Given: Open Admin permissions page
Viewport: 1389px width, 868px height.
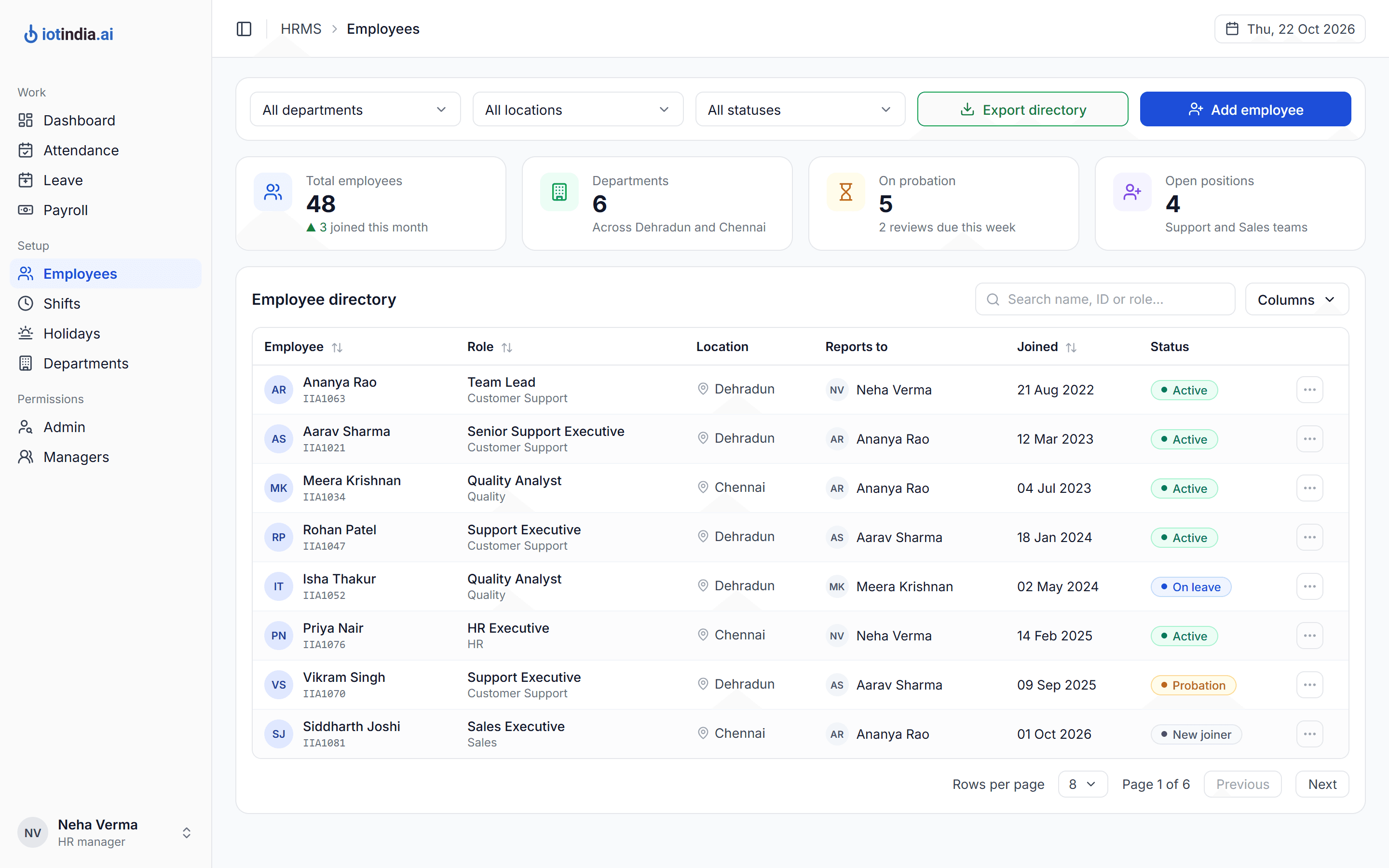Looking at the screenshot, I should (x=106, y=427).
